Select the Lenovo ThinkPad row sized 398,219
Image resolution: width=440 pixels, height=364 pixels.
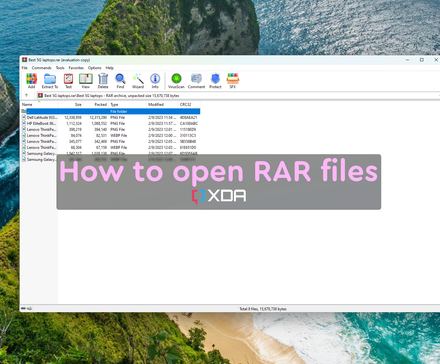coord(111,129)
